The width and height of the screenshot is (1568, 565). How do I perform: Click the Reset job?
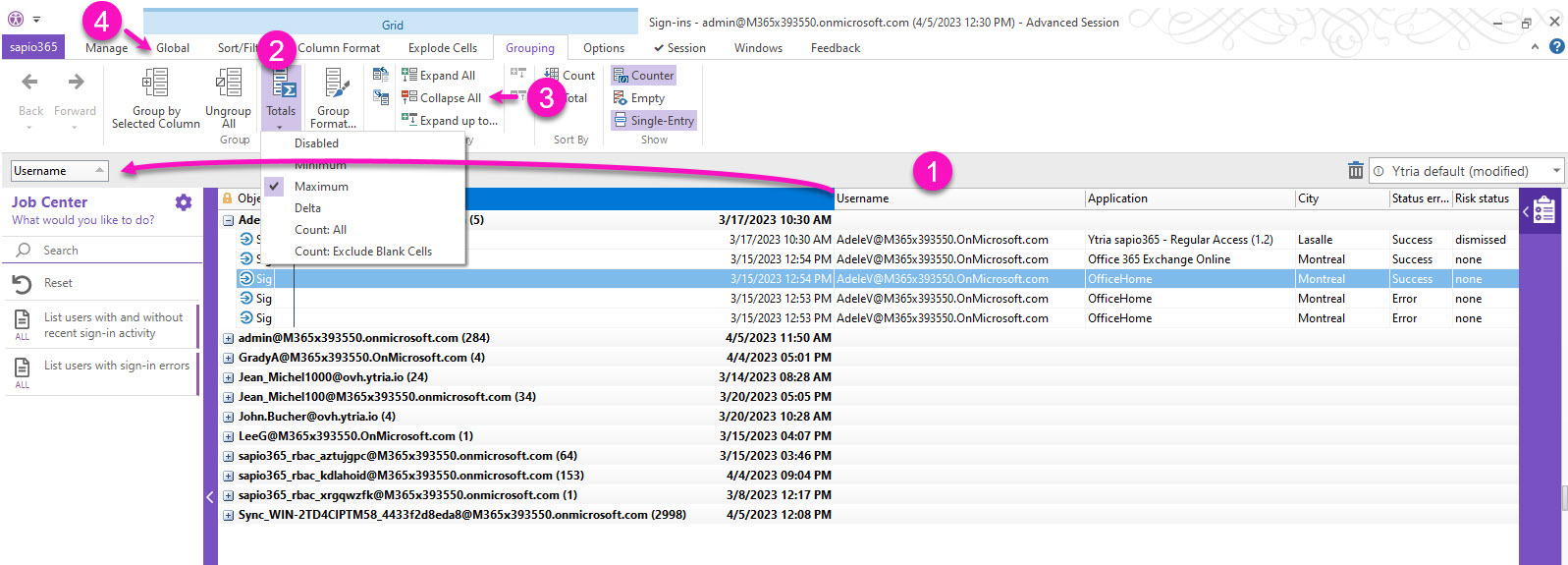point(102,283)
